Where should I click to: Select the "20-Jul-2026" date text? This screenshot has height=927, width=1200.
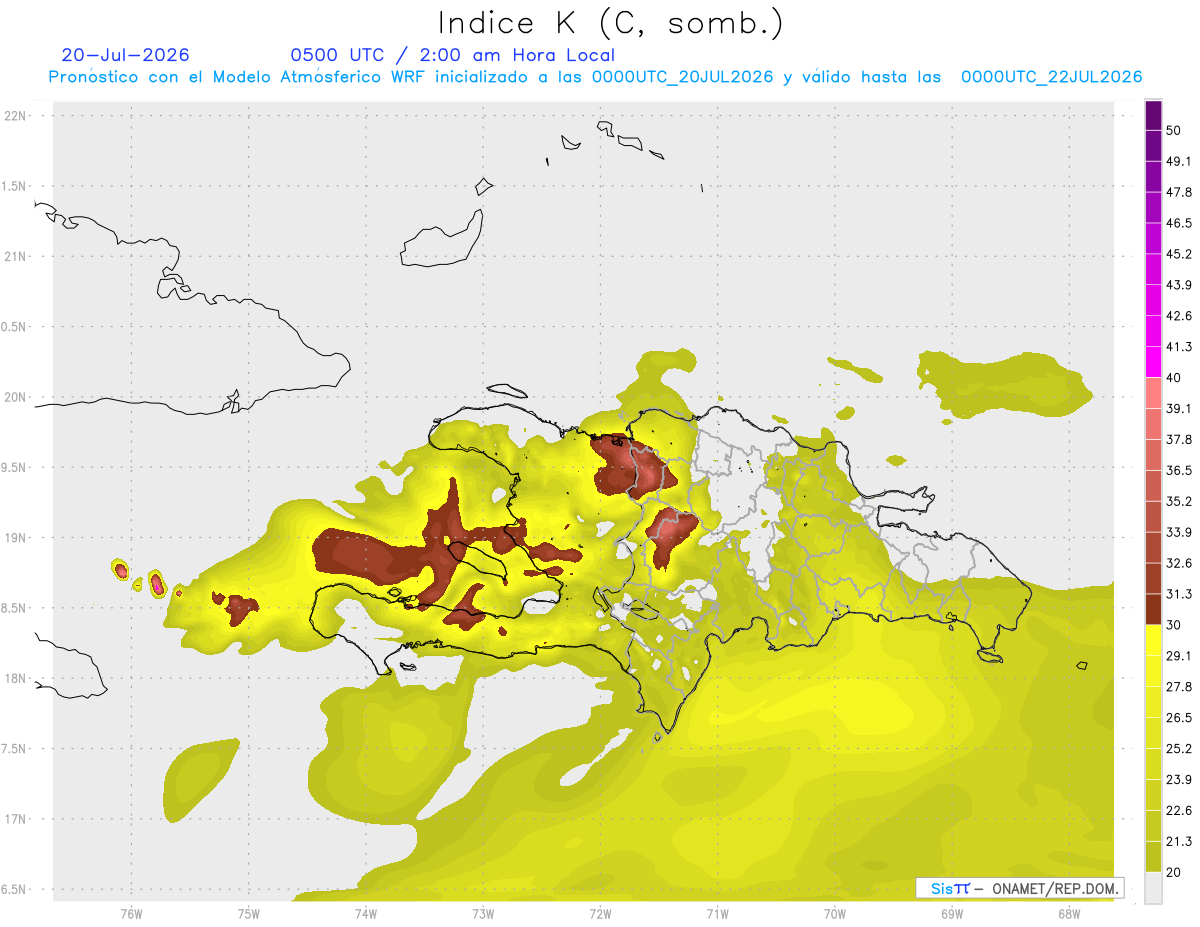pos(125,55)
